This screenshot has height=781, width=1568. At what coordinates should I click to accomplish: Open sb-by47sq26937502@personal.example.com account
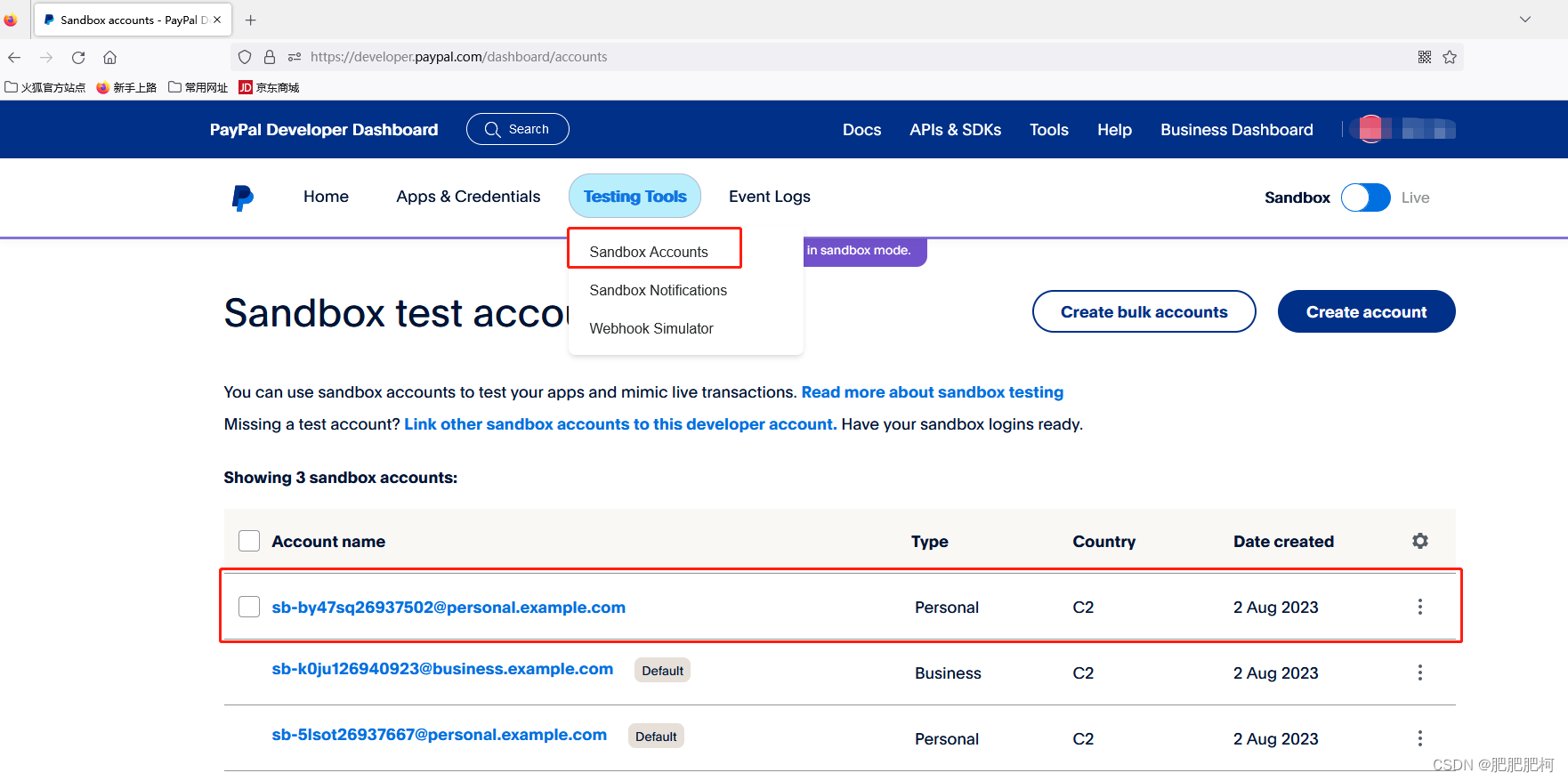click(449, 608)
